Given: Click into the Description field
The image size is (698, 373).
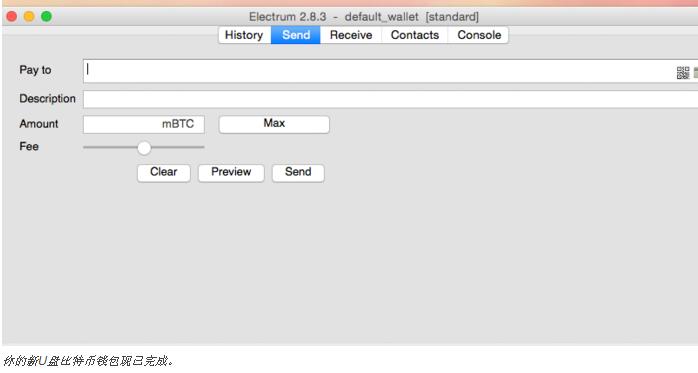Looking at the screenshot, I should (x=390, y=99).
